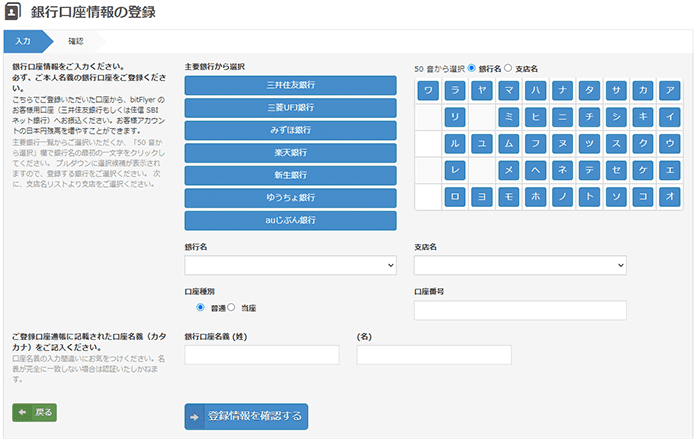
Task: Click the ク kana button
Action: (643, 144)
